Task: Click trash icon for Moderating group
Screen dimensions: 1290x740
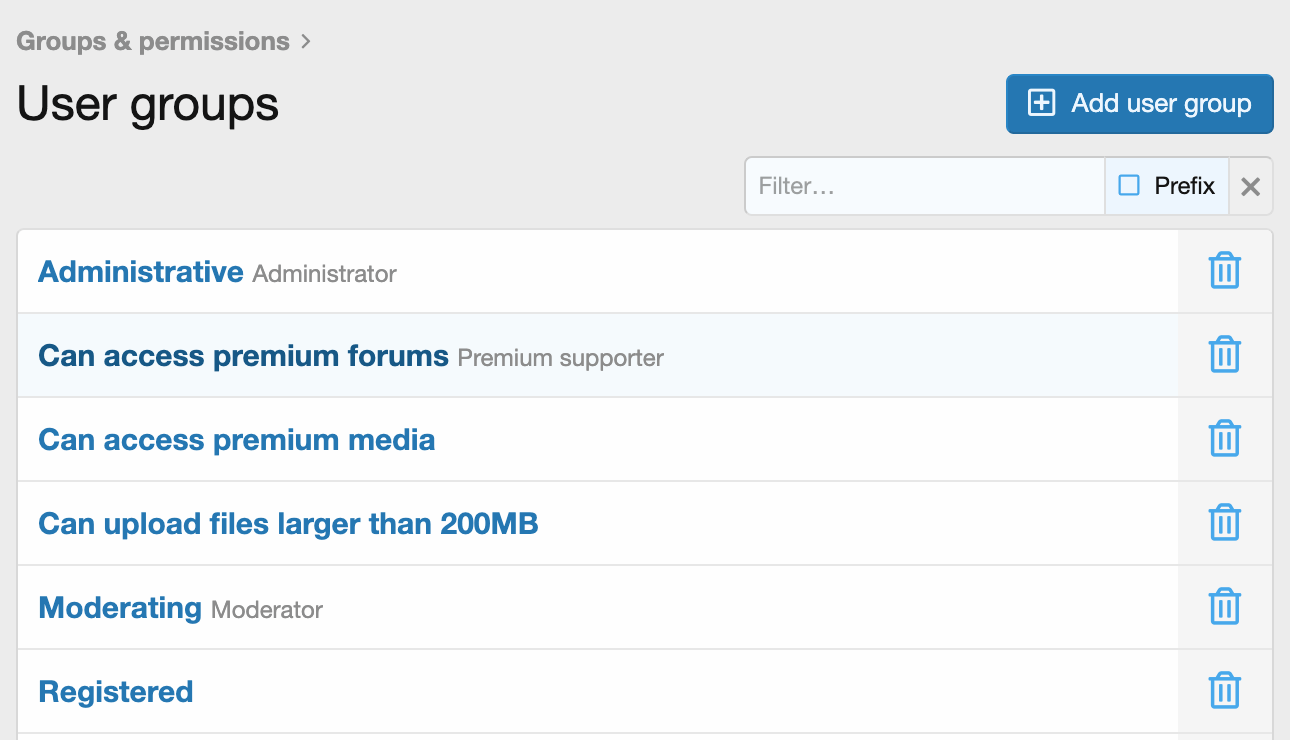Action: 1225,607
